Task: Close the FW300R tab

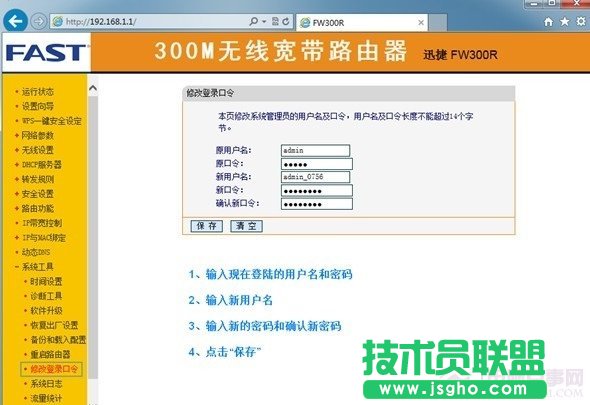Action: click(x=421, y=23)
